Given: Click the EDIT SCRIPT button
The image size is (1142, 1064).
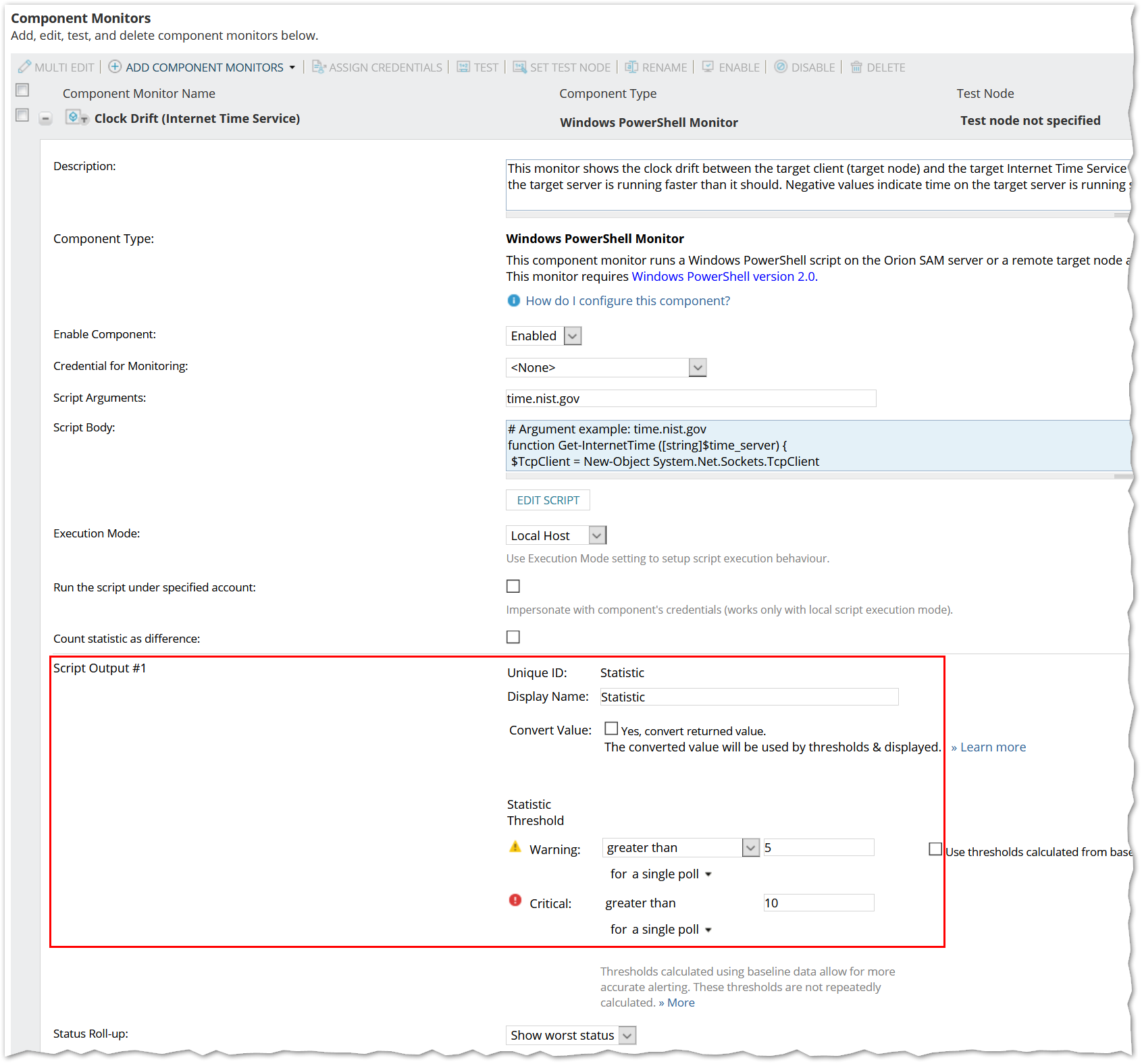Looking at the screenshot, I should 548,500.
